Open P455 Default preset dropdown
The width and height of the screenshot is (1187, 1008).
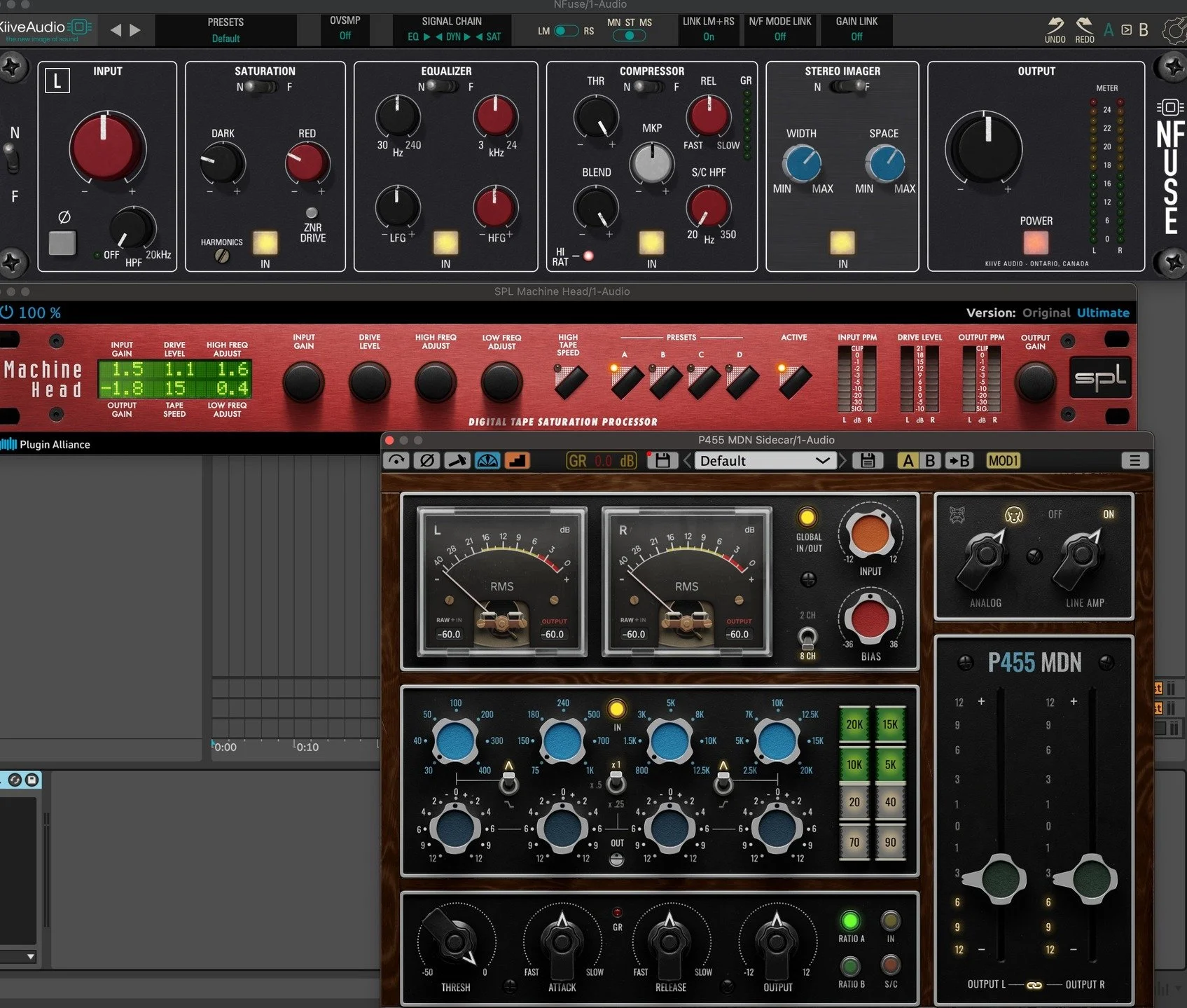point(765,460)
